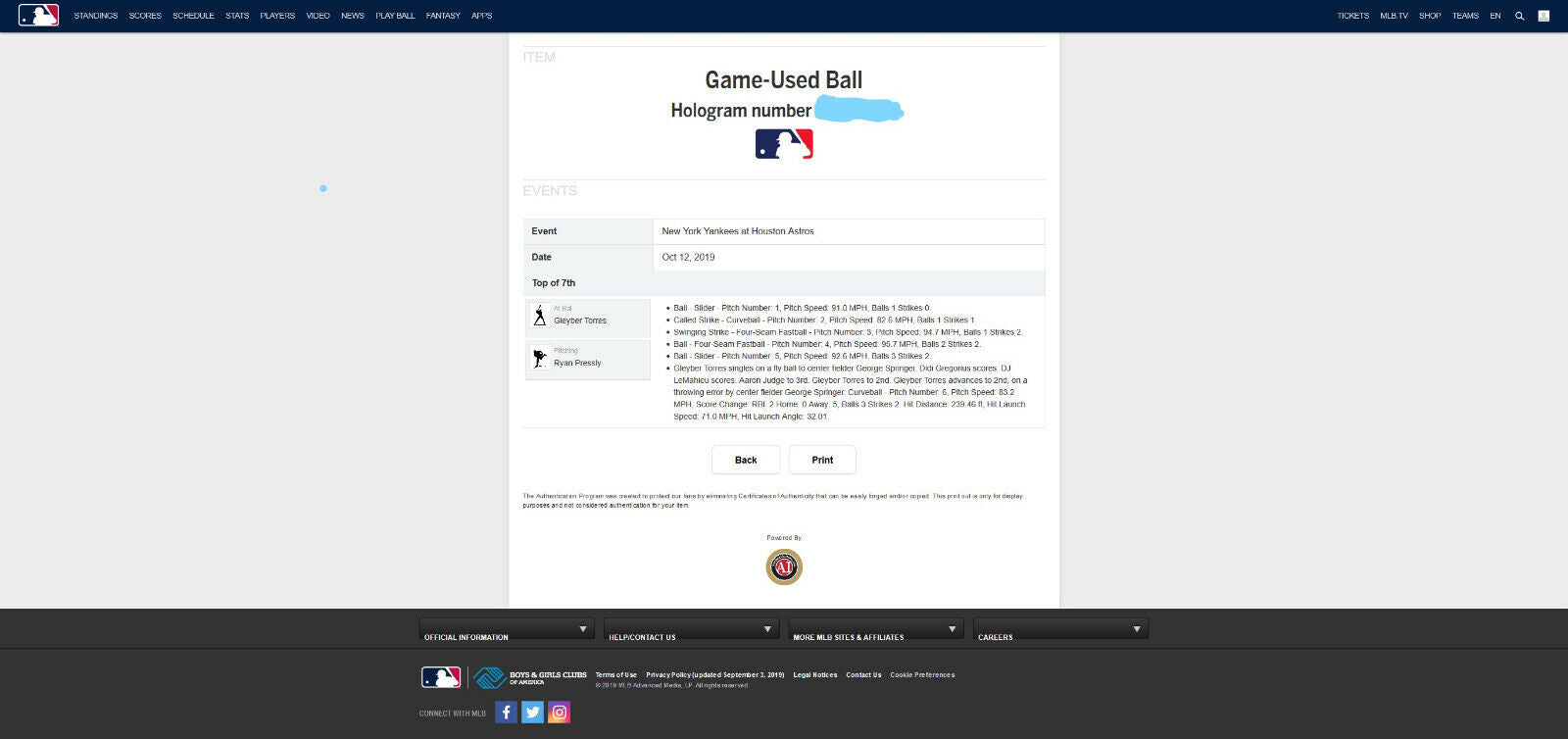The width and height of the screenshot is (1568, 739).
Task: Expand the Careers footer dropdown
Action: (1059, 629)
